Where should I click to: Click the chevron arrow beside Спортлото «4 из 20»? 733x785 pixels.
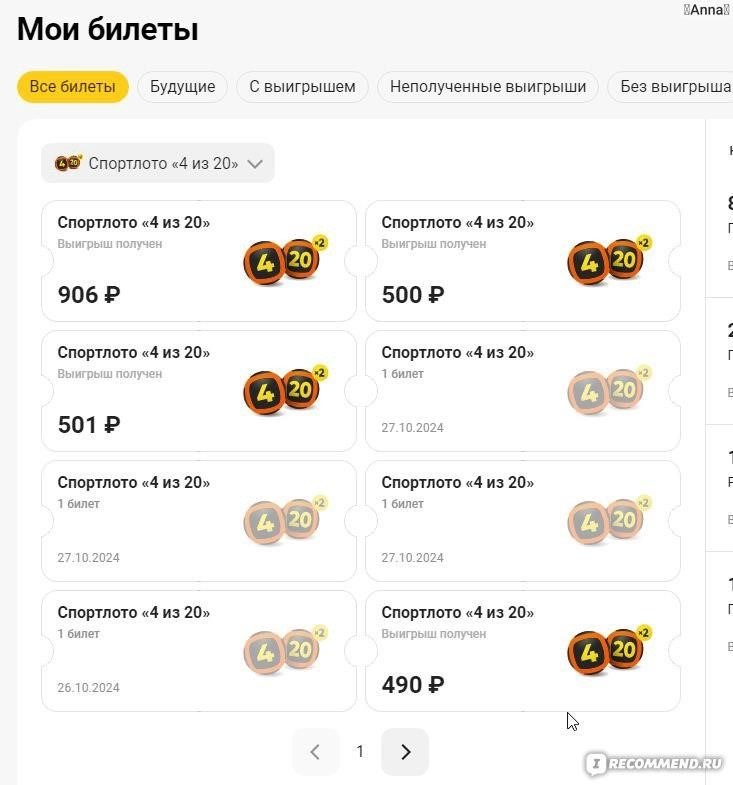point(255,164)
